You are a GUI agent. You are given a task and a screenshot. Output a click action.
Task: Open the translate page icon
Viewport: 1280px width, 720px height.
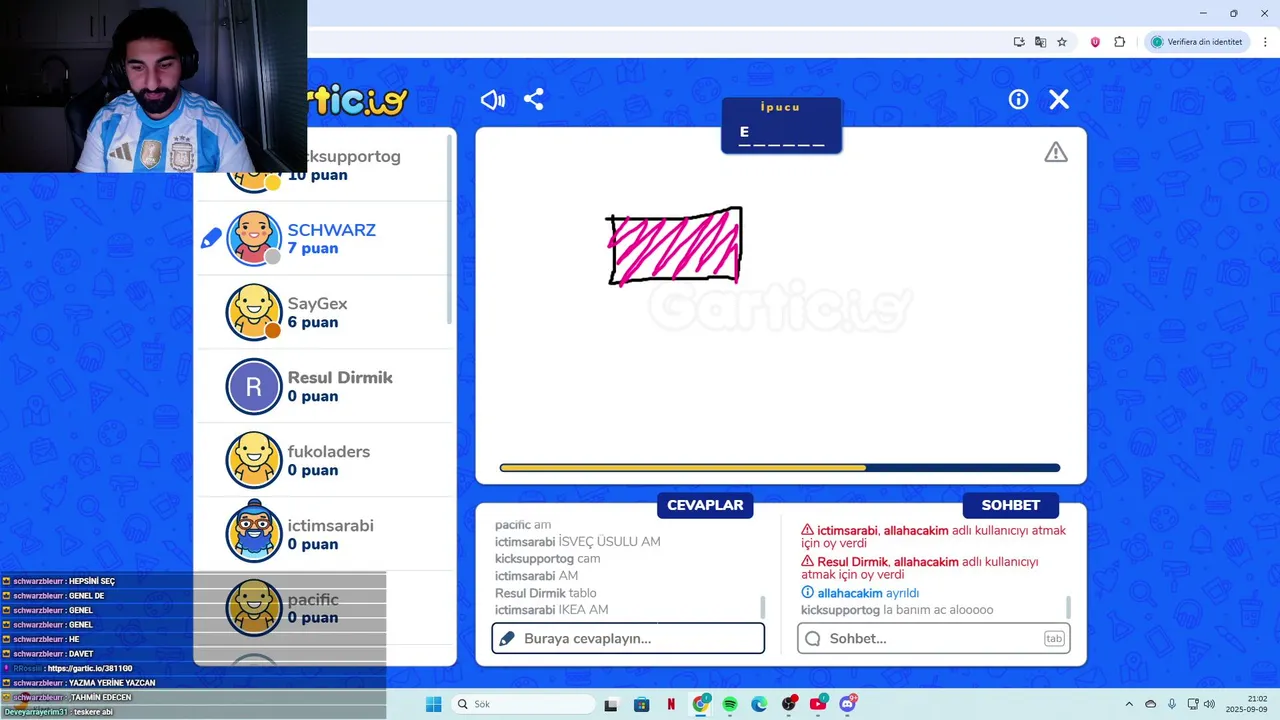tap(1040, 42)
